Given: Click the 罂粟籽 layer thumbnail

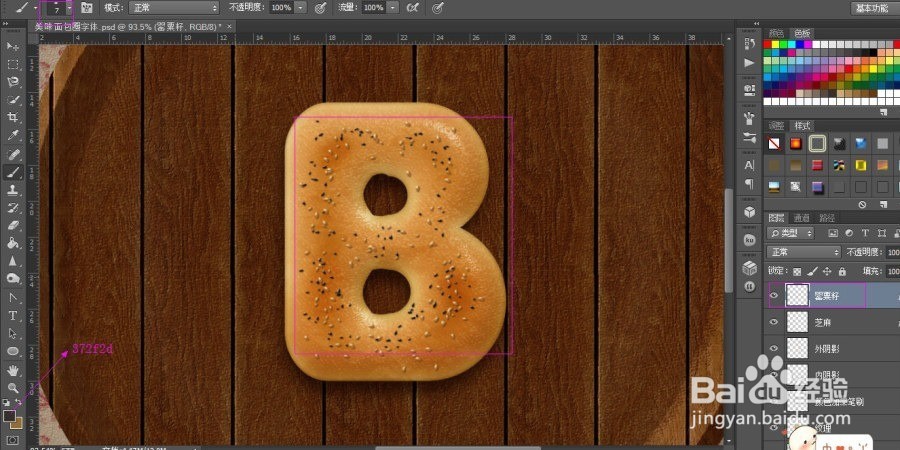Looking at the screenshot, I should coord(797,296).
